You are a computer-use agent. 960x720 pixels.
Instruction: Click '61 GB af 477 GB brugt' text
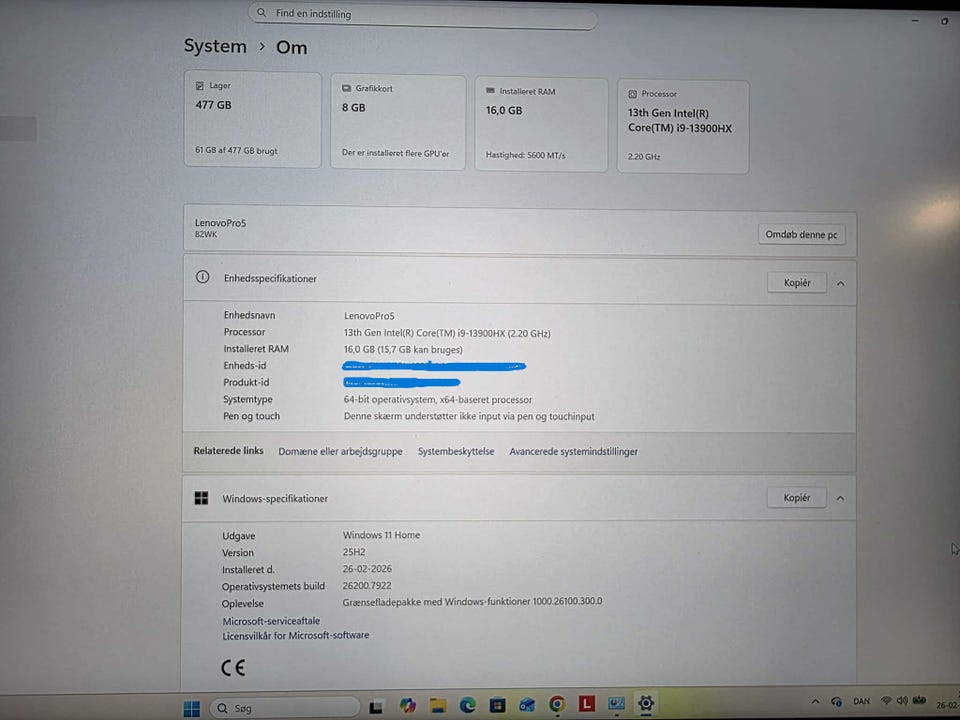pyautogui.click(x=236, y=150)
